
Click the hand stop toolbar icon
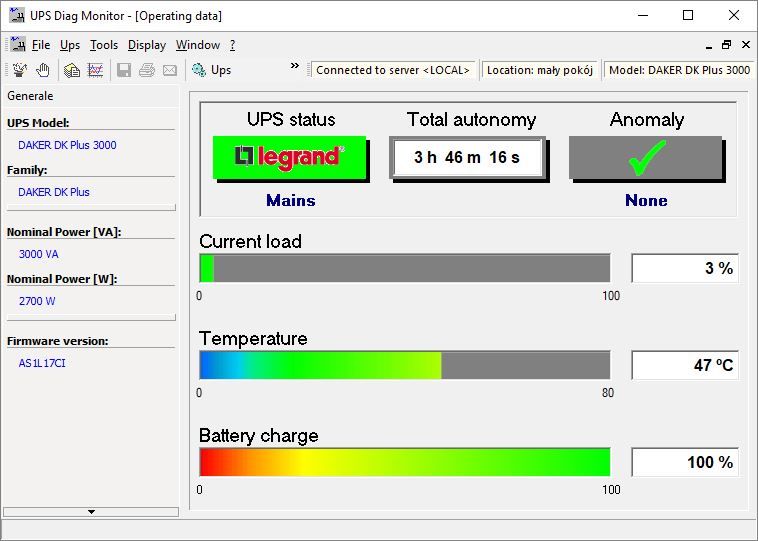[43, 70]
